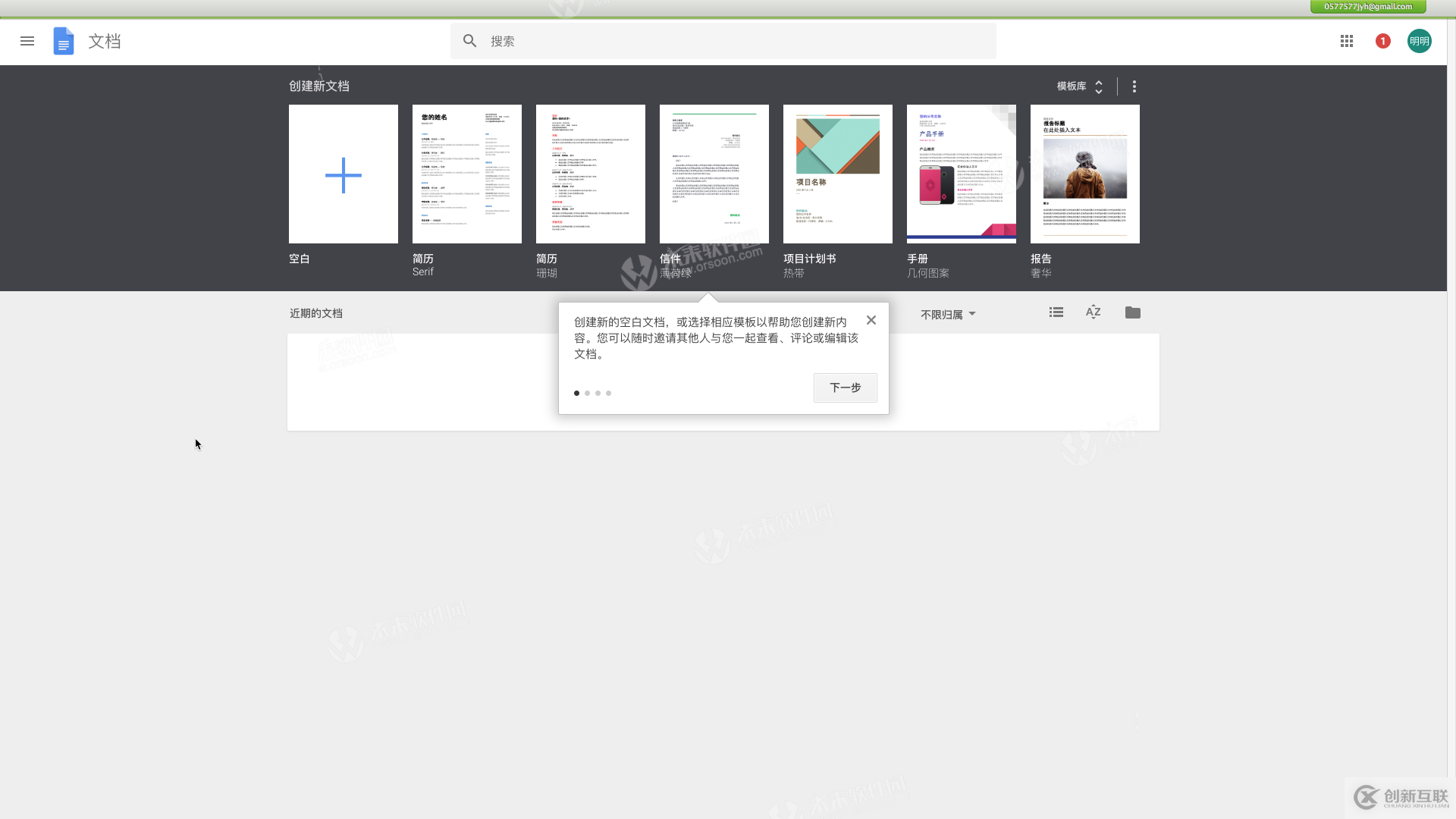Click the AZ sort option
Image resolution: width=1456 pixels, height=819 pixels.
click(x=1094, y=312)
